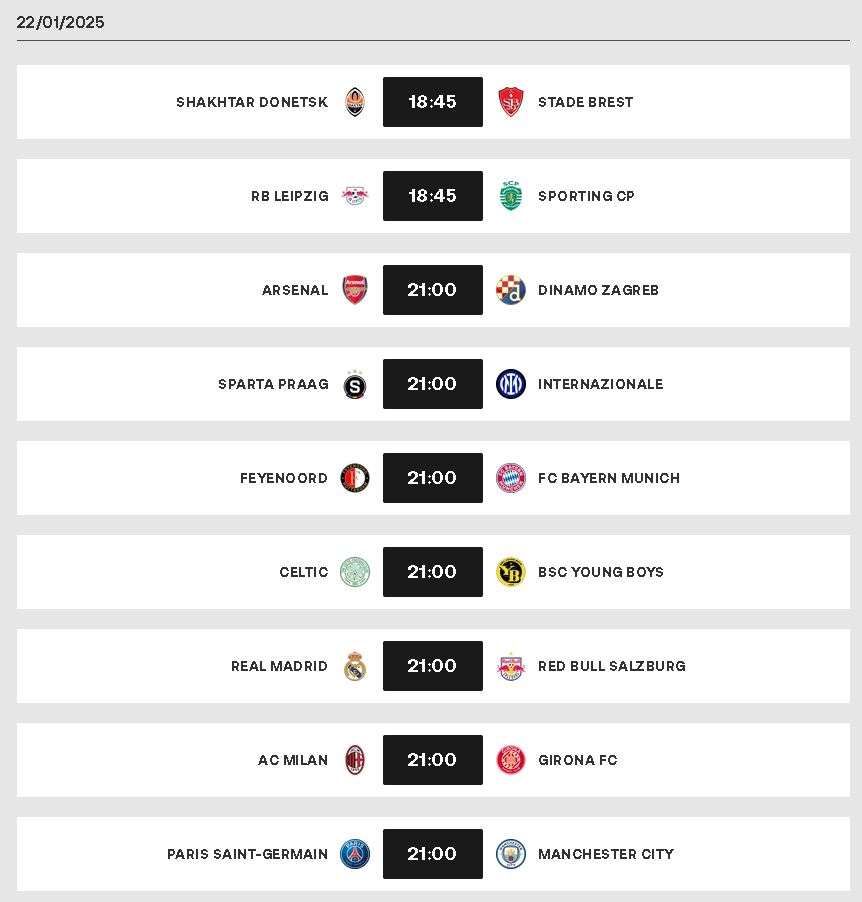Open the Arsenal vs Dinamo Zagreb 21:00 box

pyautogui.click(x=433, y=290)
